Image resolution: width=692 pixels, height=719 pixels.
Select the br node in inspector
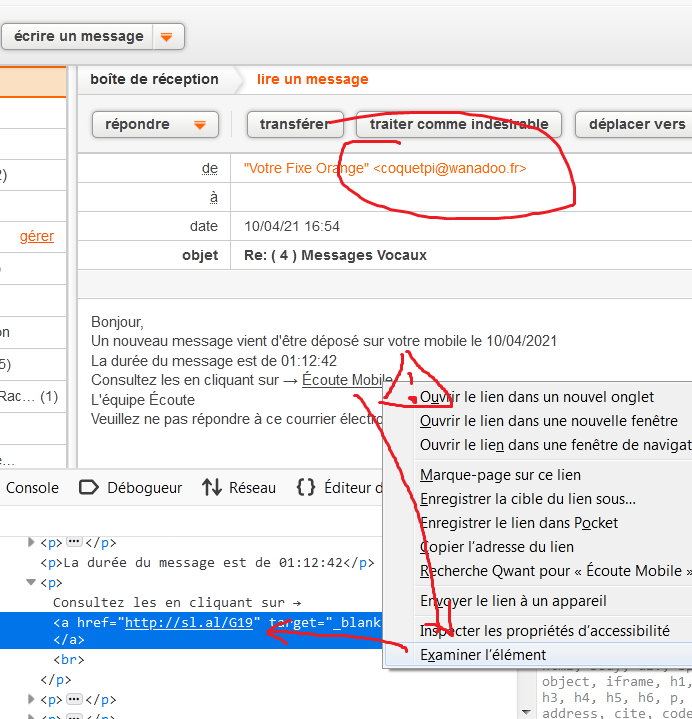click(69, 659)
